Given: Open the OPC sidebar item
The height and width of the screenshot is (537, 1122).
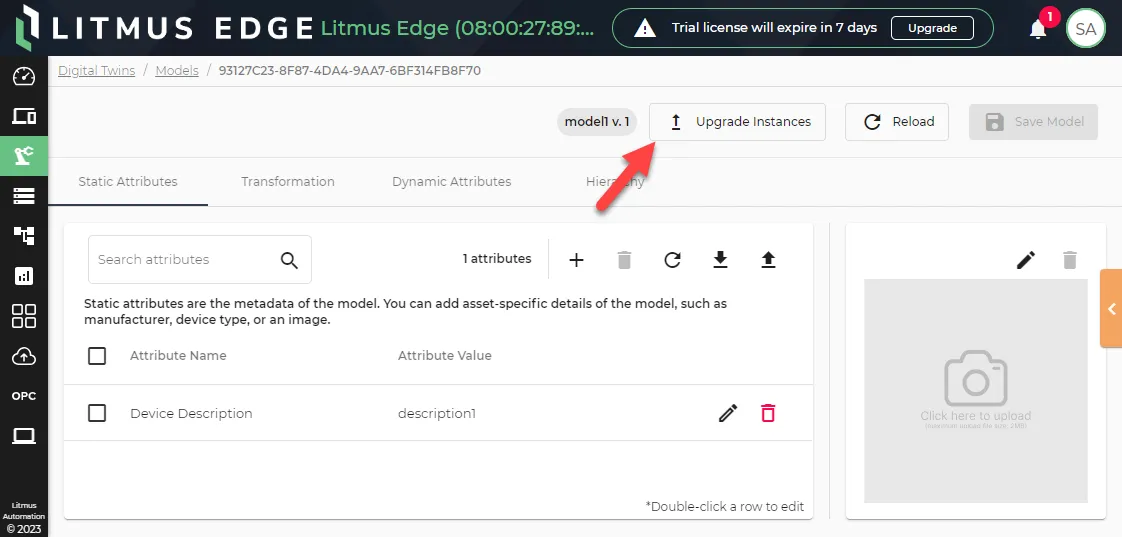Looking at the screenshot, I should 24,396.
